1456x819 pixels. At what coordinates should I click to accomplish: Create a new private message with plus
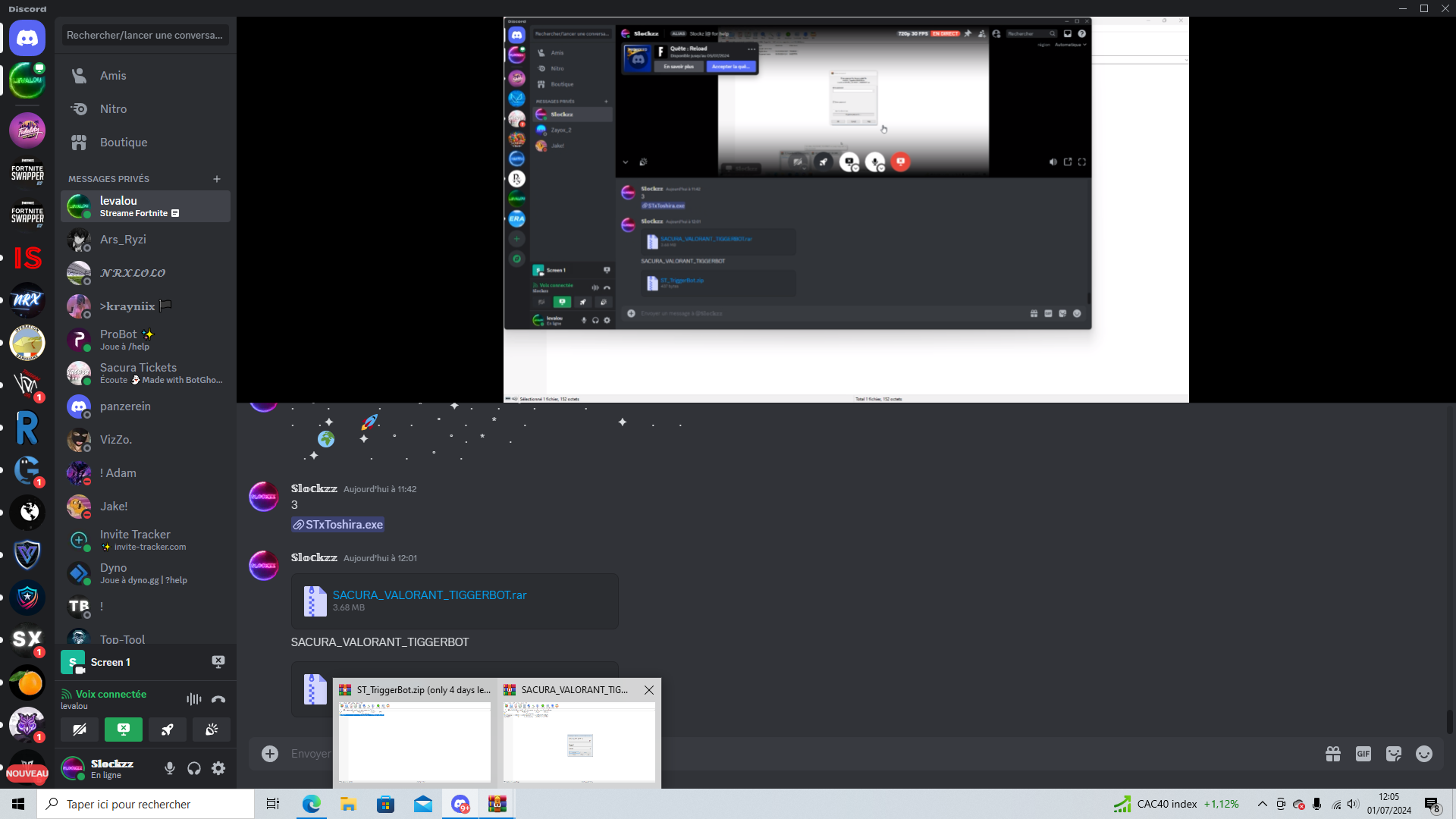(217, 179)
